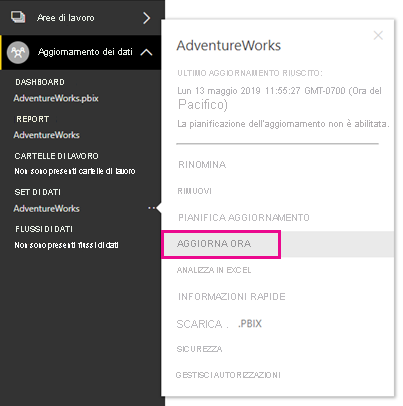This screenshot has width=403, height=406.
Task: Select Scarica .pbix menu entry
Action: pyautogui.click(x=219, y=324)
